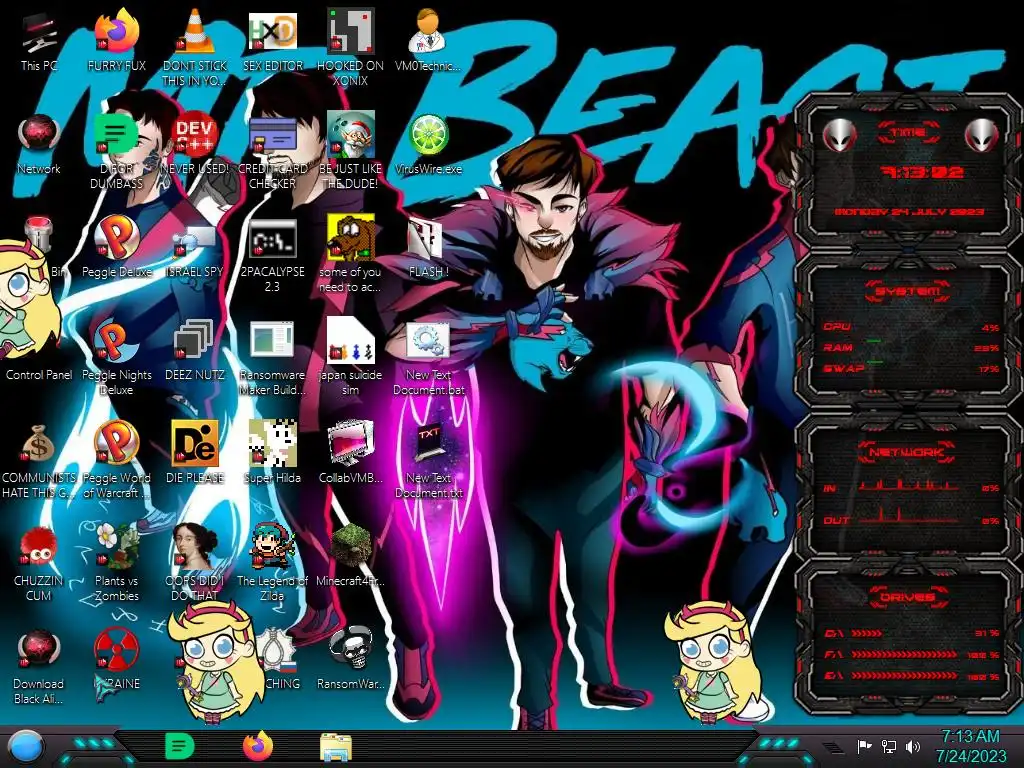Select the New Text Document.bat file
The height and width of the screenshot is (768, 1024).
point(428,341)
